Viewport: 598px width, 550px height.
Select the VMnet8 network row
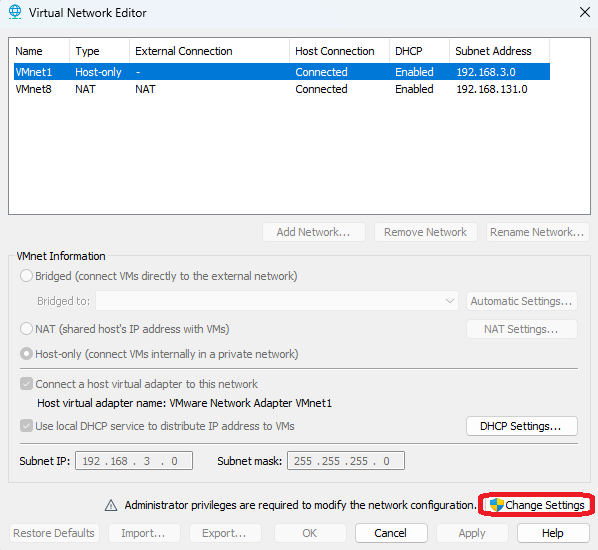282,89
